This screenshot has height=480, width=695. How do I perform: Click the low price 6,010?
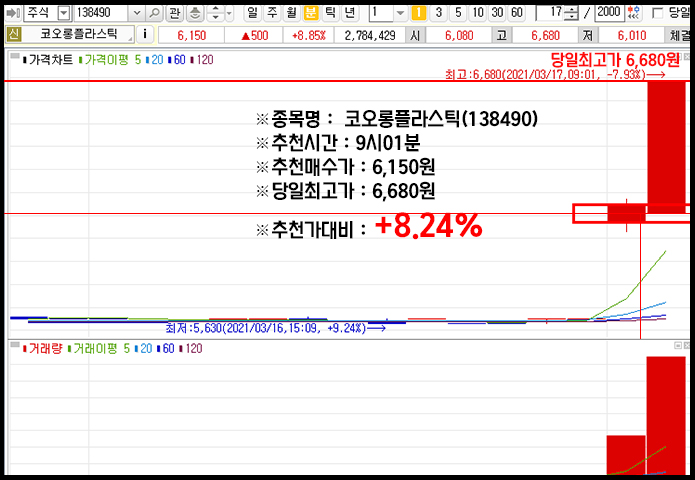(632, 35)
